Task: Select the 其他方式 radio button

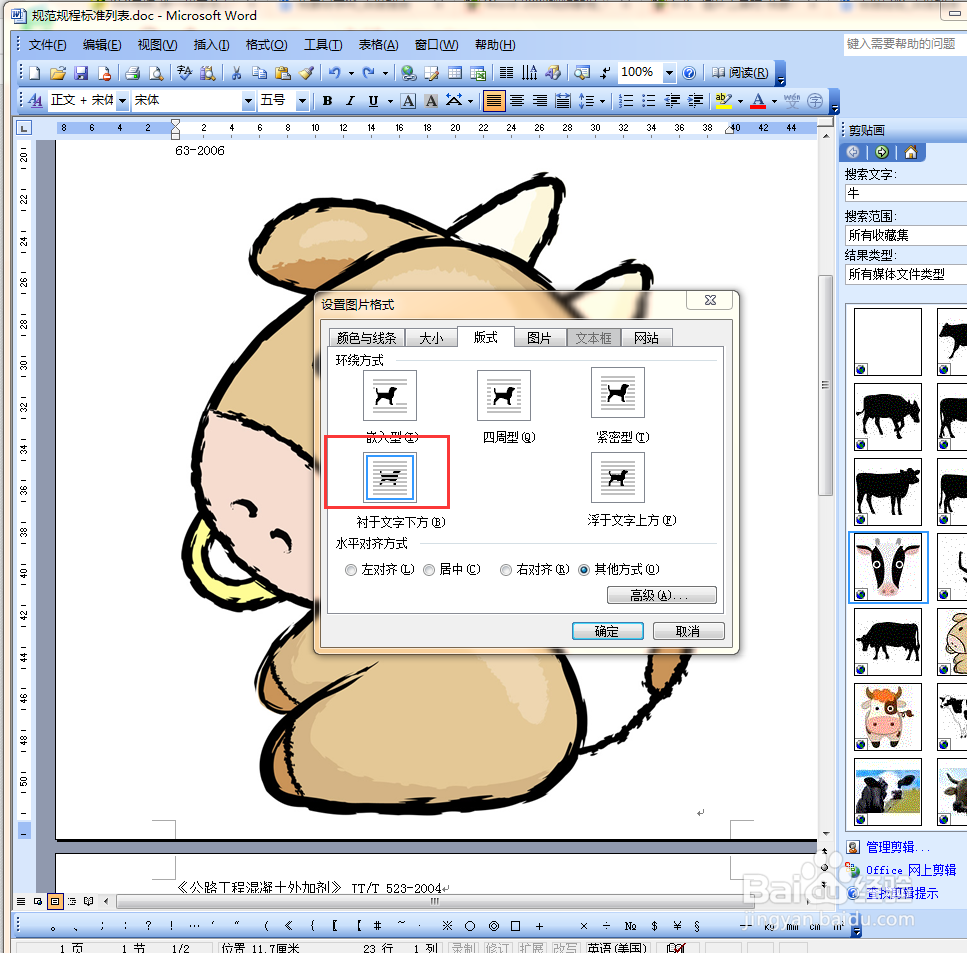Action: [583, 570]
